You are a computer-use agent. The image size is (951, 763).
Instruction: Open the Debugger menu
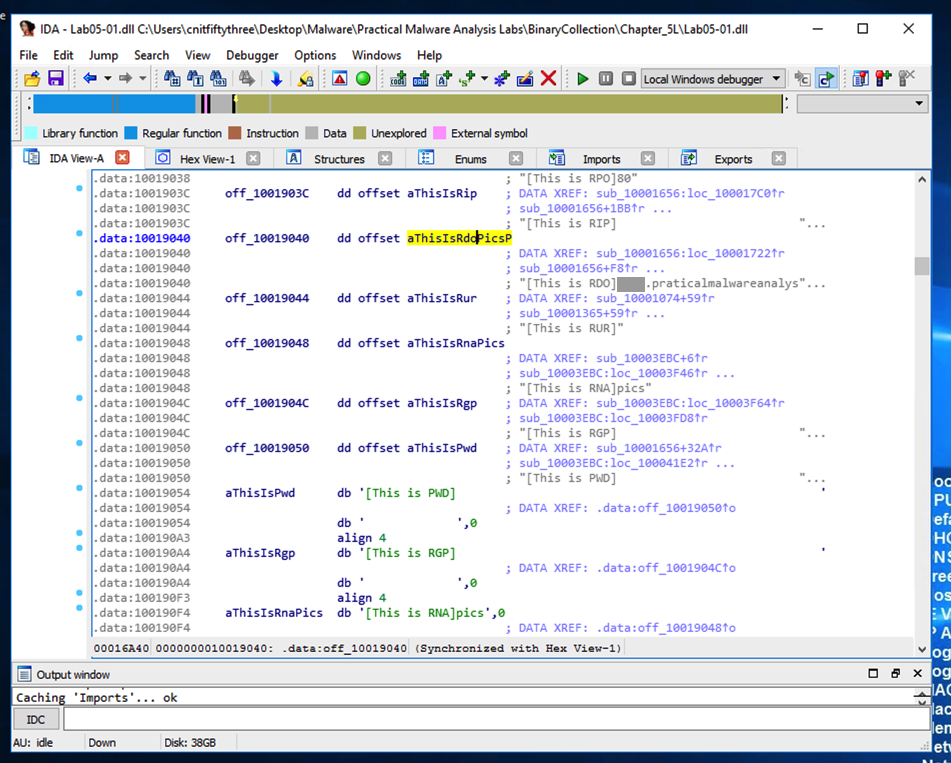(252, 55)
